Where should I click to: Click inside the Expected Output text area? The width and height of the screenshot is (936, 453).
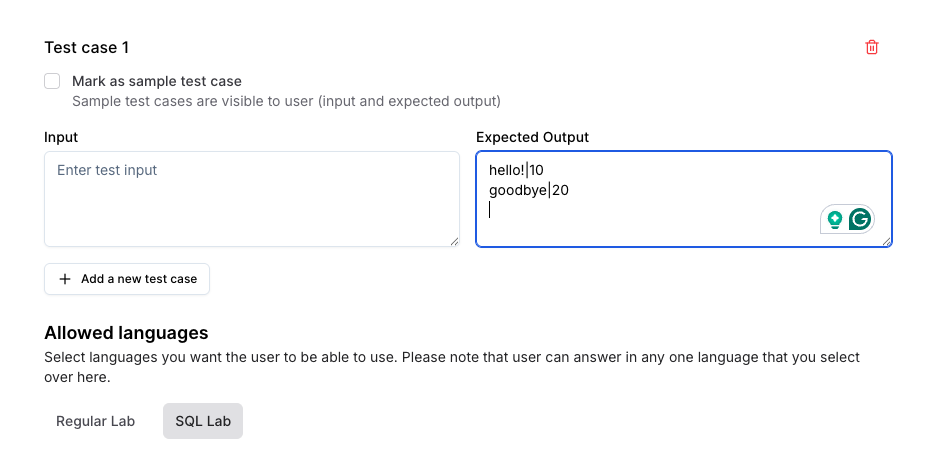tap(684, 199)
